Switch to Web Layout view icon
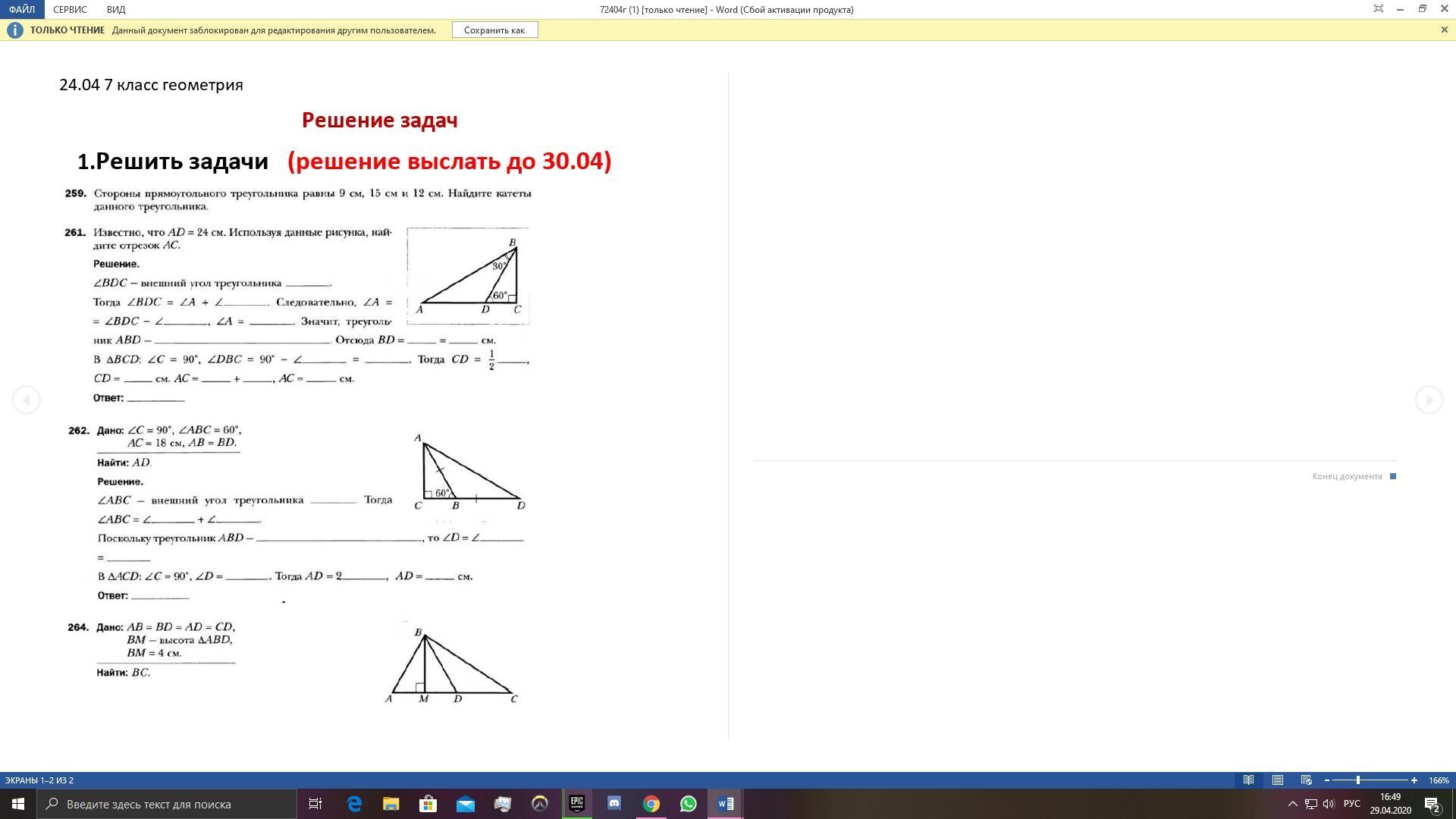This screenshot has height=819, width=1456. pos(1306,780)
